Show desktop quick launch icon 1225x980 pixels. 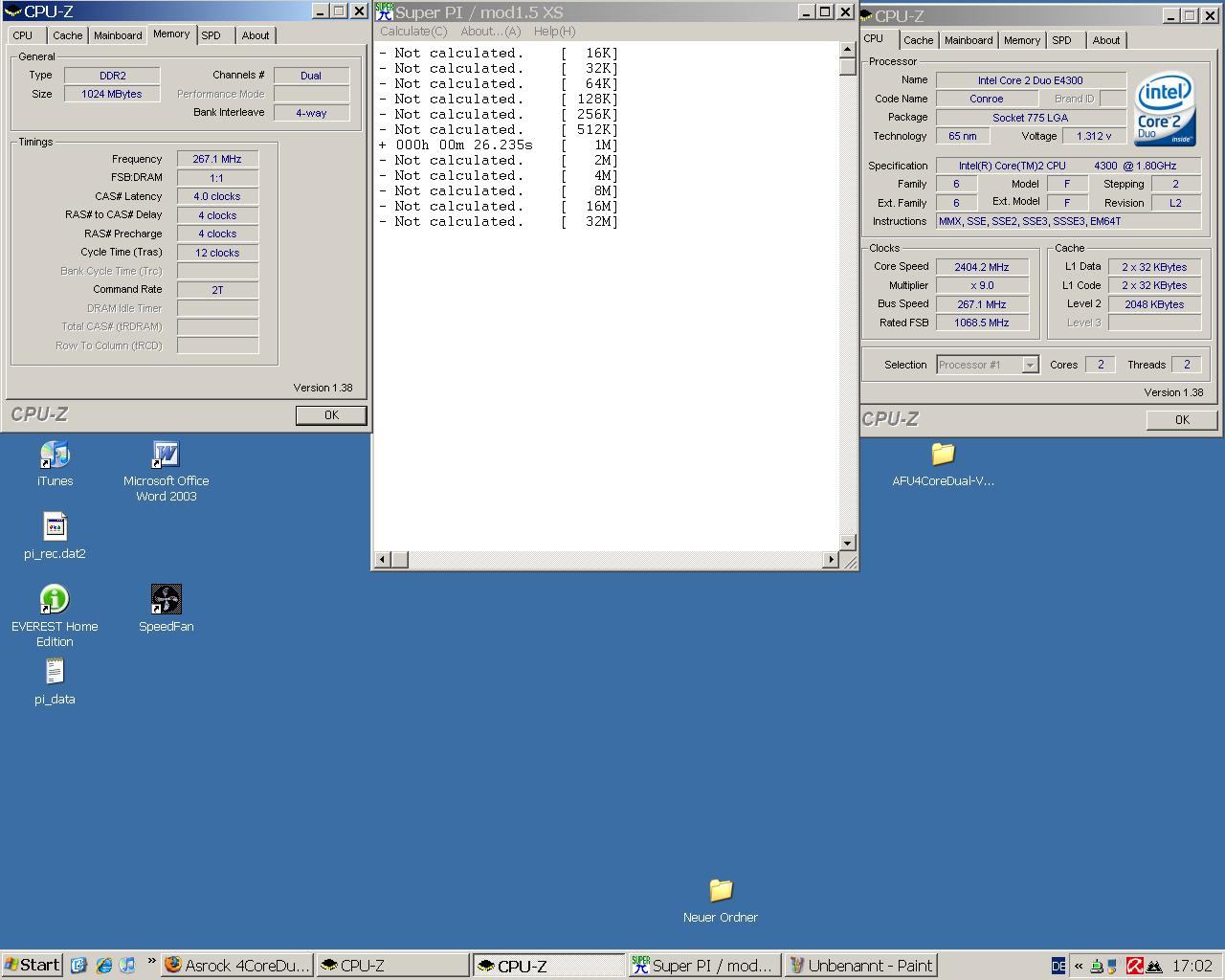pos(78,965)
